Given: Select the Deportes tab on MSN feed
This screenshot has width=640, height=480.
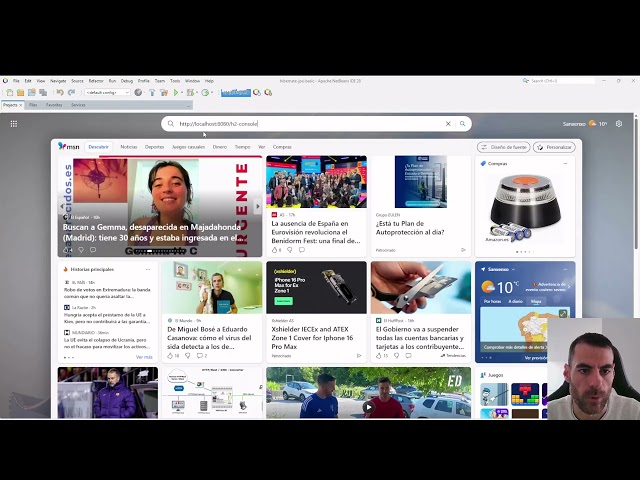Looking at the screenshot, I should click(154, 147).
